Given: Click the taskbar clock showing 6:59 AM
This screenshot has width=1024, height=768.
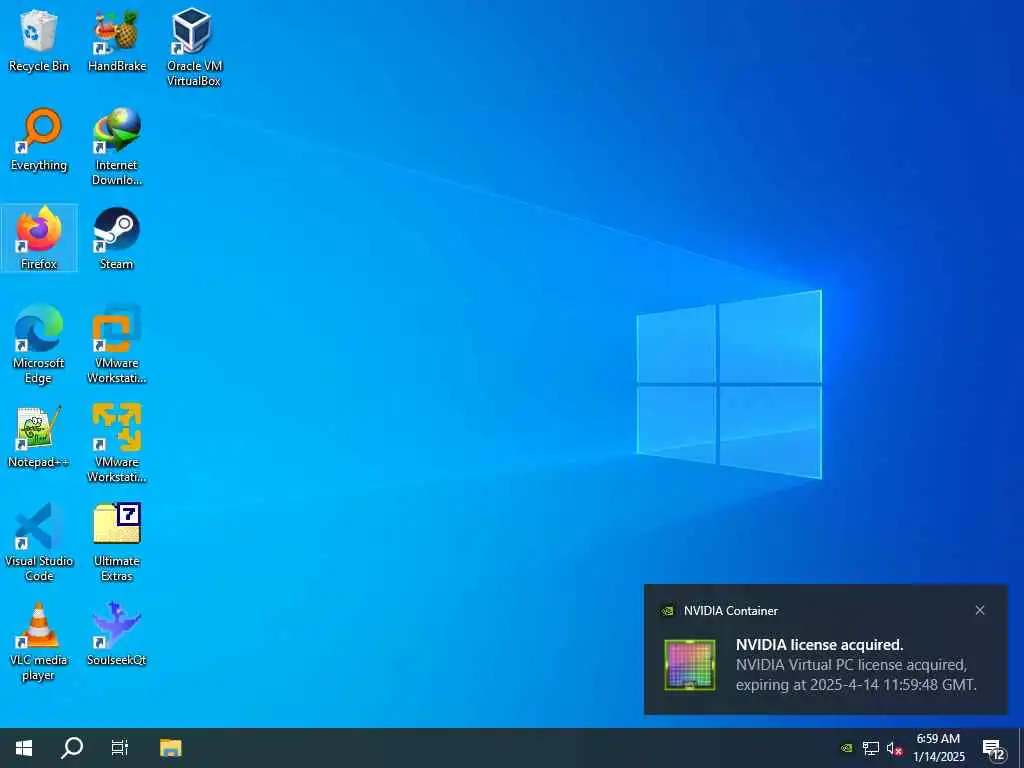Looking at the screenshot, I should [x=938, y=748].
